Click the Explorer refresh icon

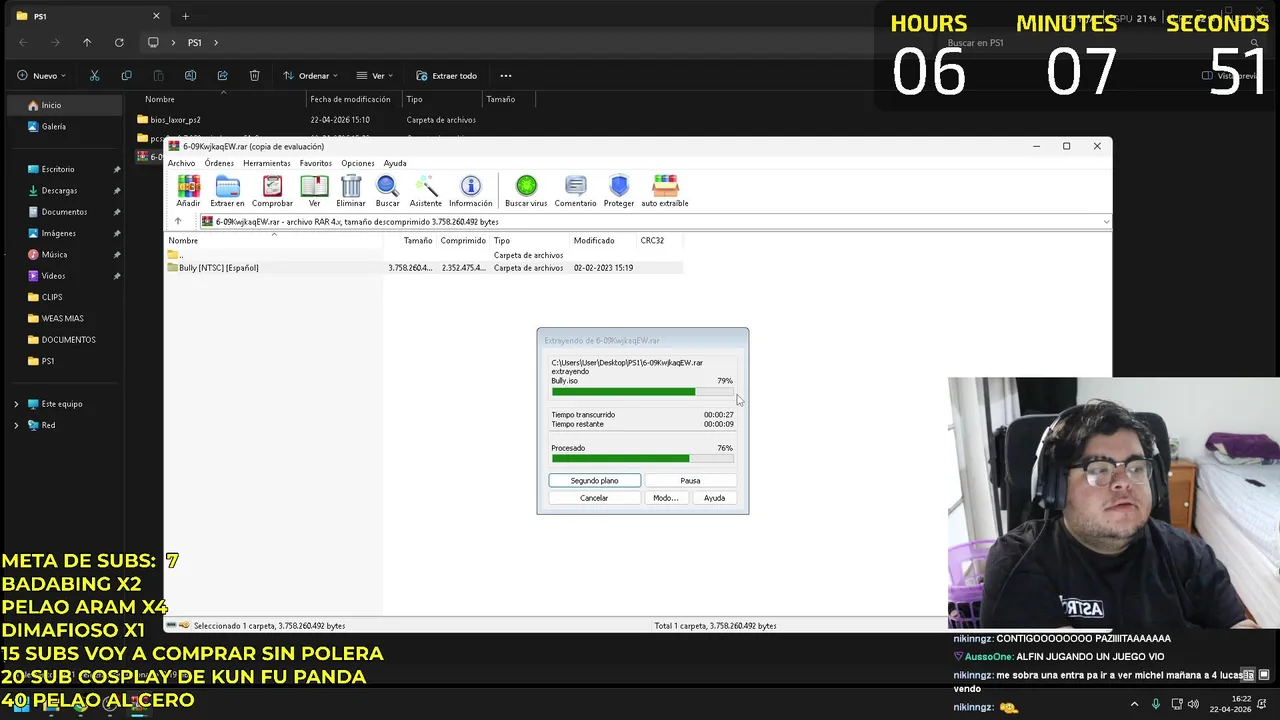coord(119,42)
